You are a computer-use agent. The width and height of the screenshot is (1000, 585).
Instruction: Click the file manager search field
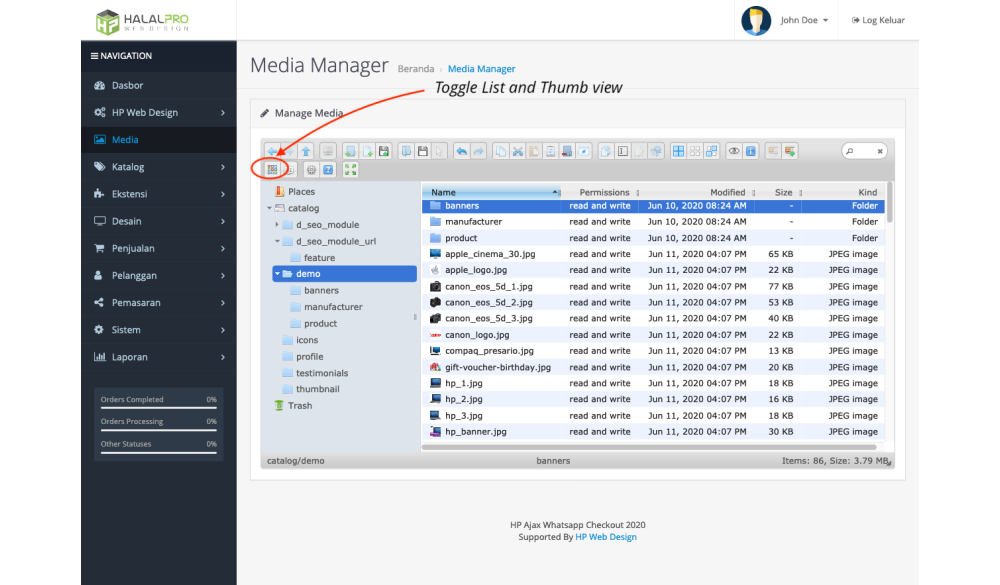(864, 151)
